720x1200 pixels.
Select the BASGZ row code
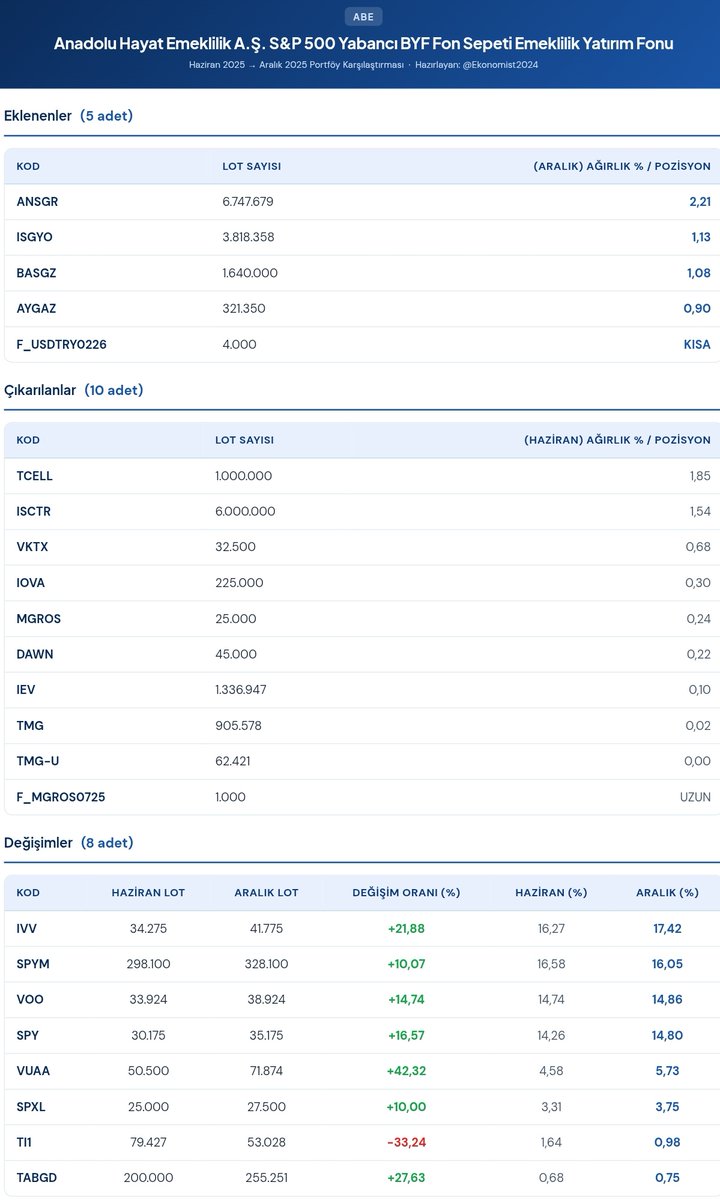[x=36, y=273]
